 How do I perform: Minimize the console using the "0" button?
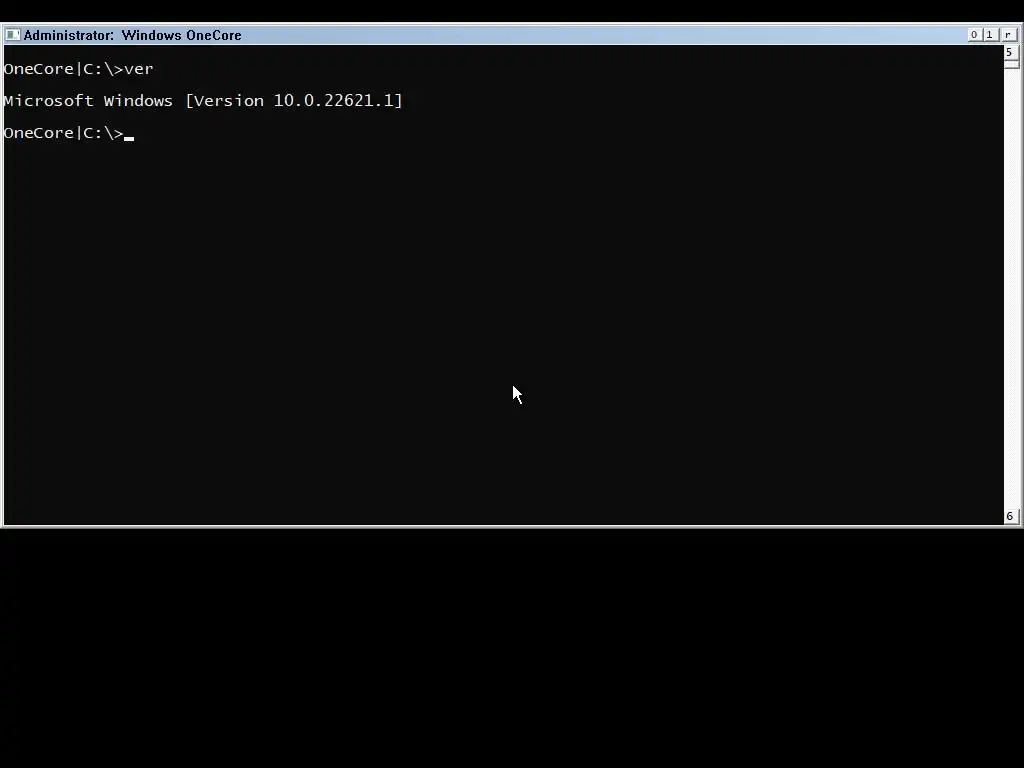click(x=974, y=35)
